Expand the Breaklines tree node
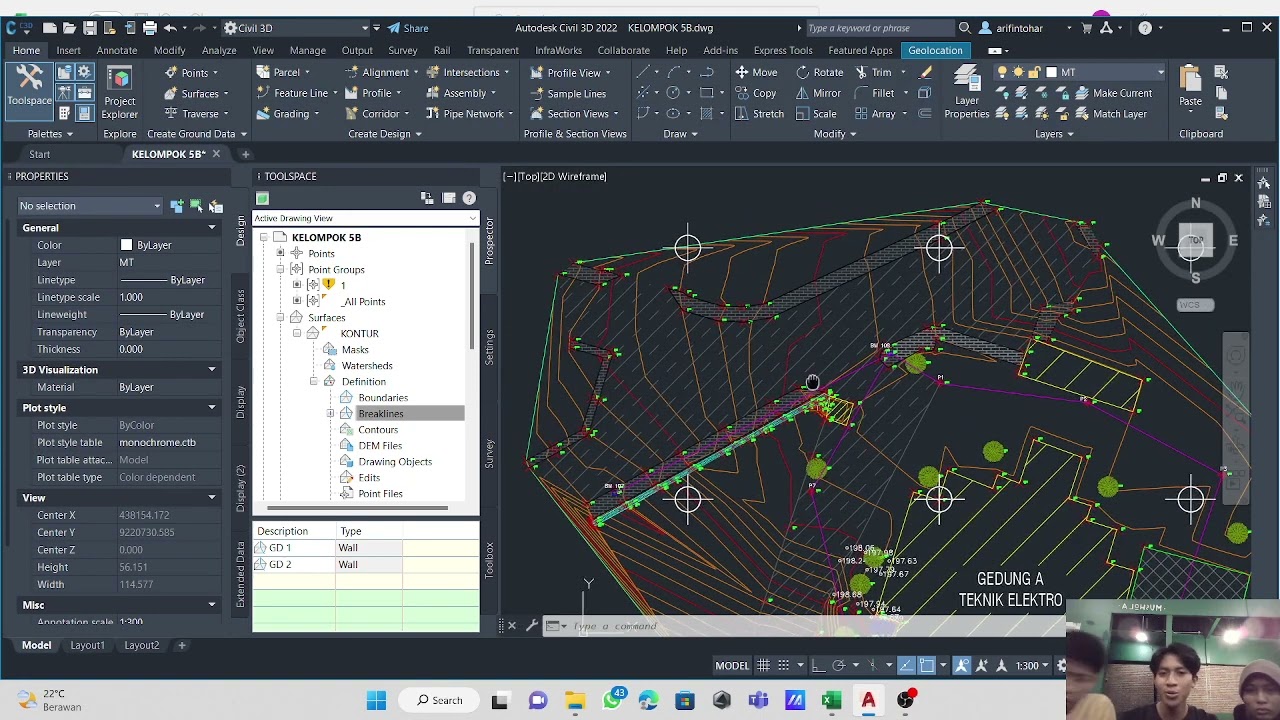Viewport: 1280px width, 720px height. point(330,414)
